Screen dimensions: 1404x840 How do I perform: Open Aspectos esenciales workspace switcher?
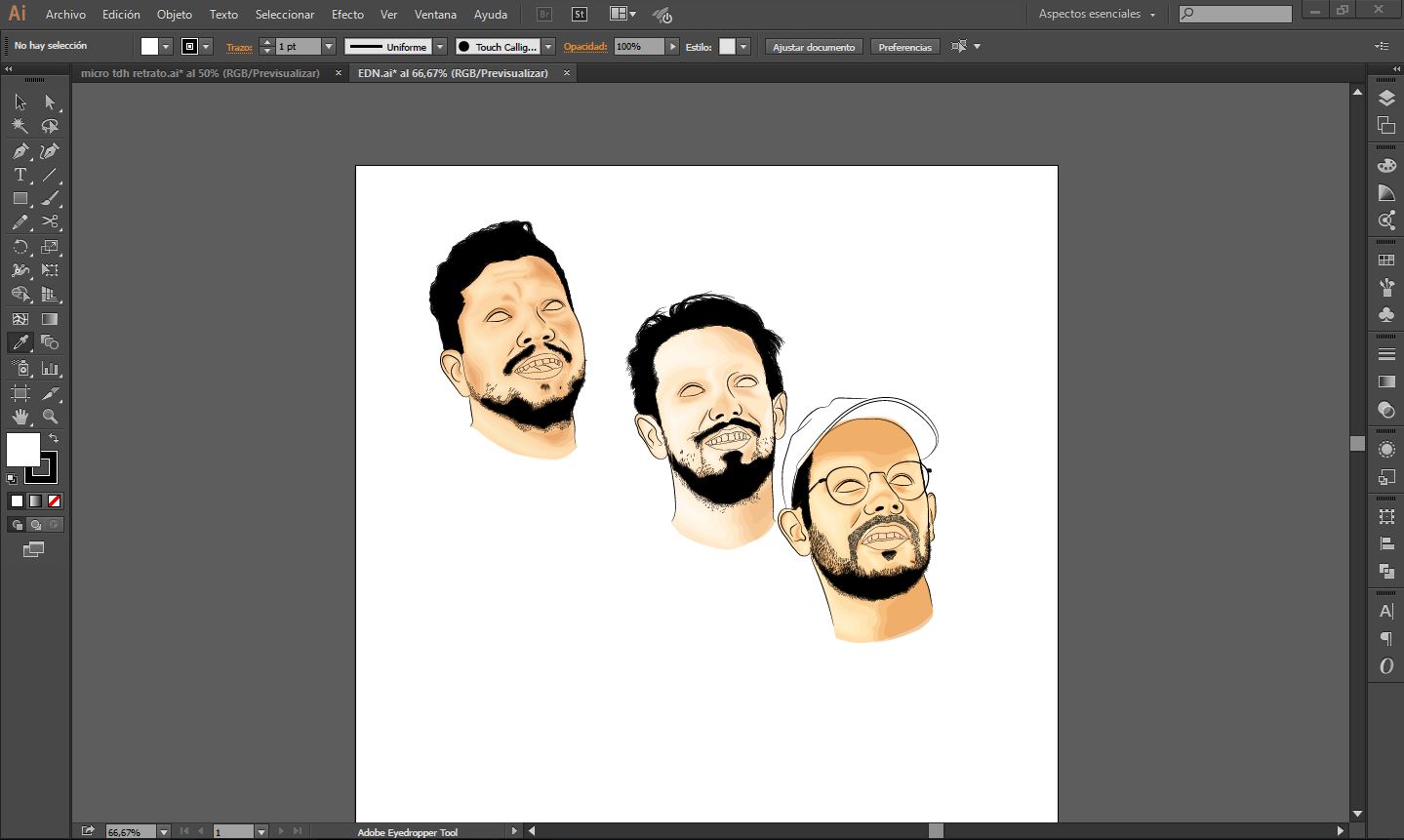[1098, 15]
